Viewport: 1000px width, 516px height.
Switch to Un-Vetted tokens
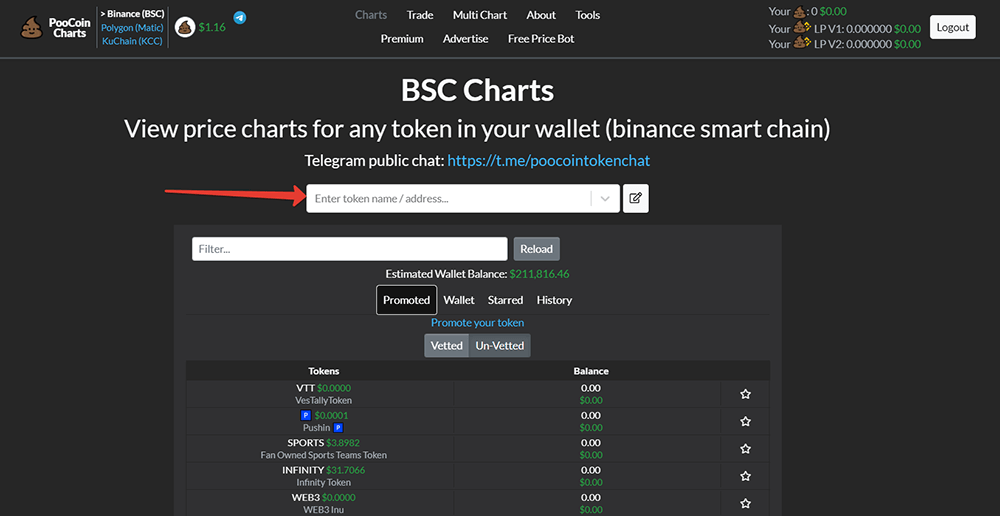coord(499,346)
